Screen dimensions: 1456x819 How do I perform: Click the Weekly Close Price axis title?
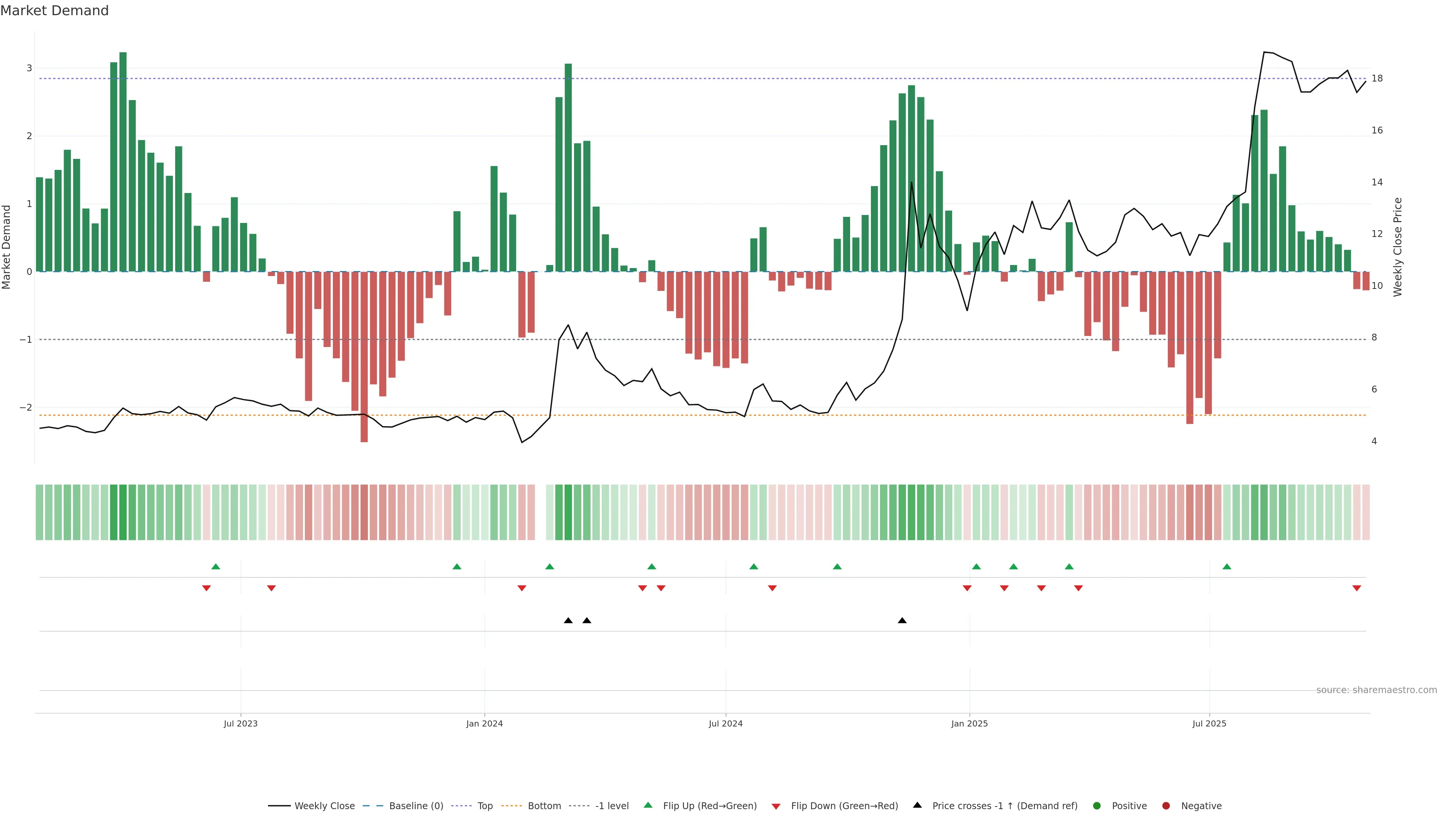[x=1398, y=247]
